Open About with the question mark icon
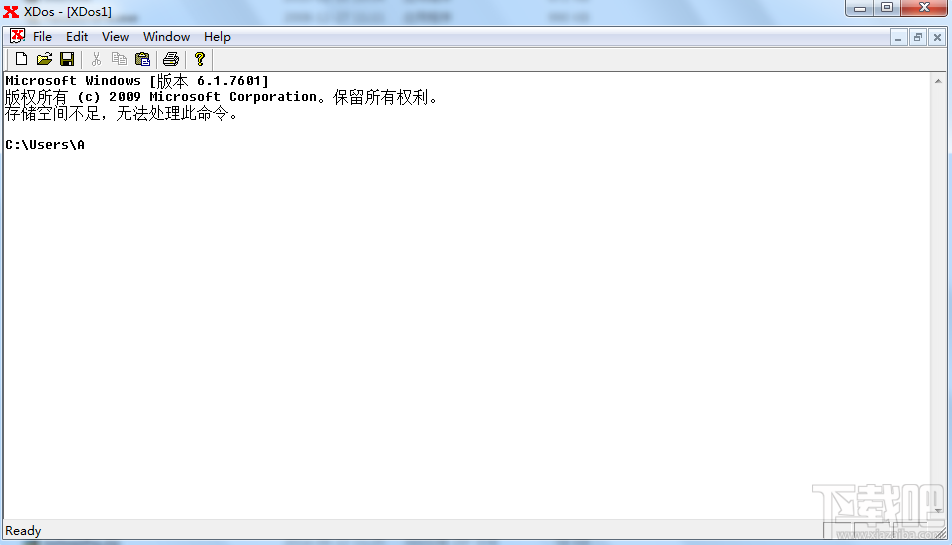The height and width of the screenshot is (545, 952). 200,59
